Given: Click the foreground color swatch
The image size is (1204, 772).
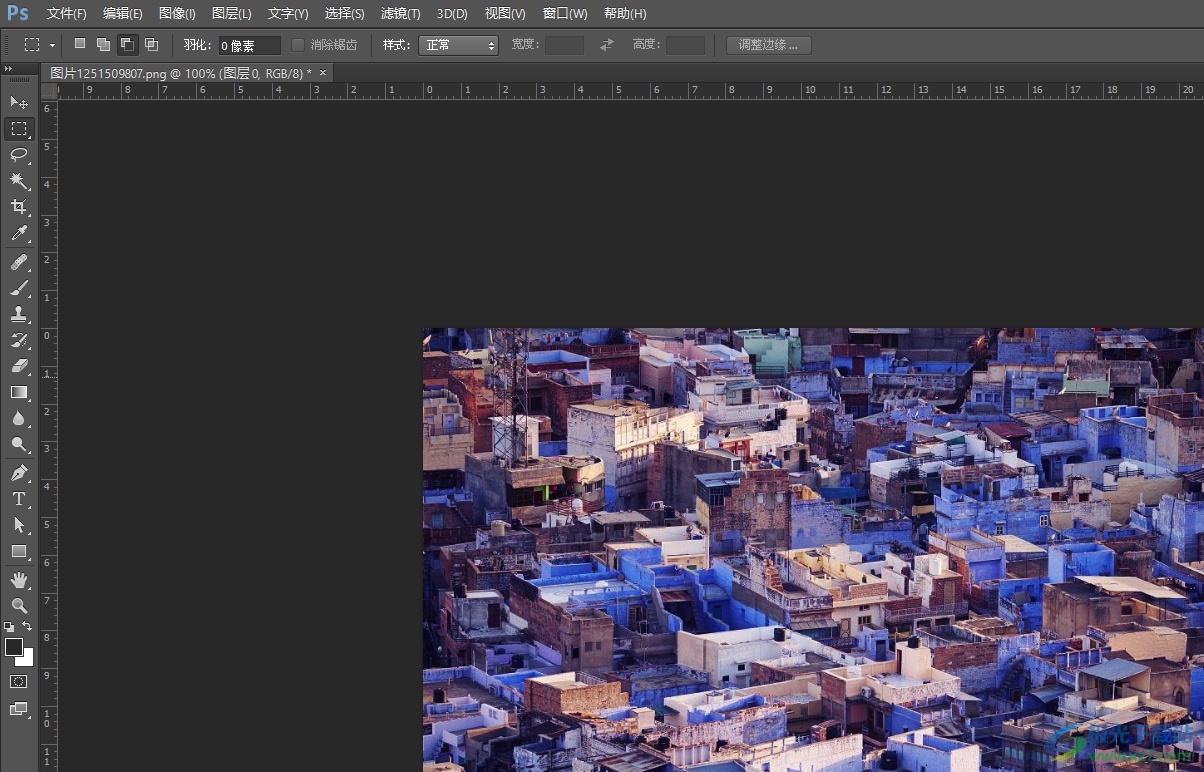Looking at the screenshot, I should (x=14, y=647).
